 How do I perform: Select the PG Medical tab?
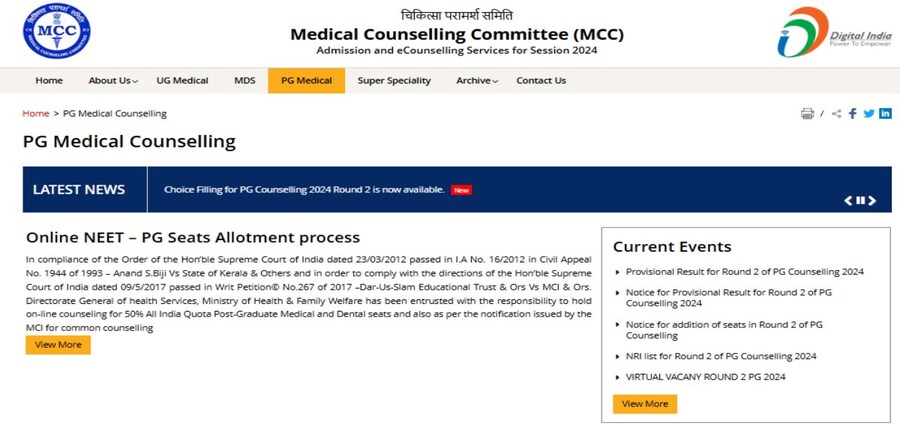point(306,81)
